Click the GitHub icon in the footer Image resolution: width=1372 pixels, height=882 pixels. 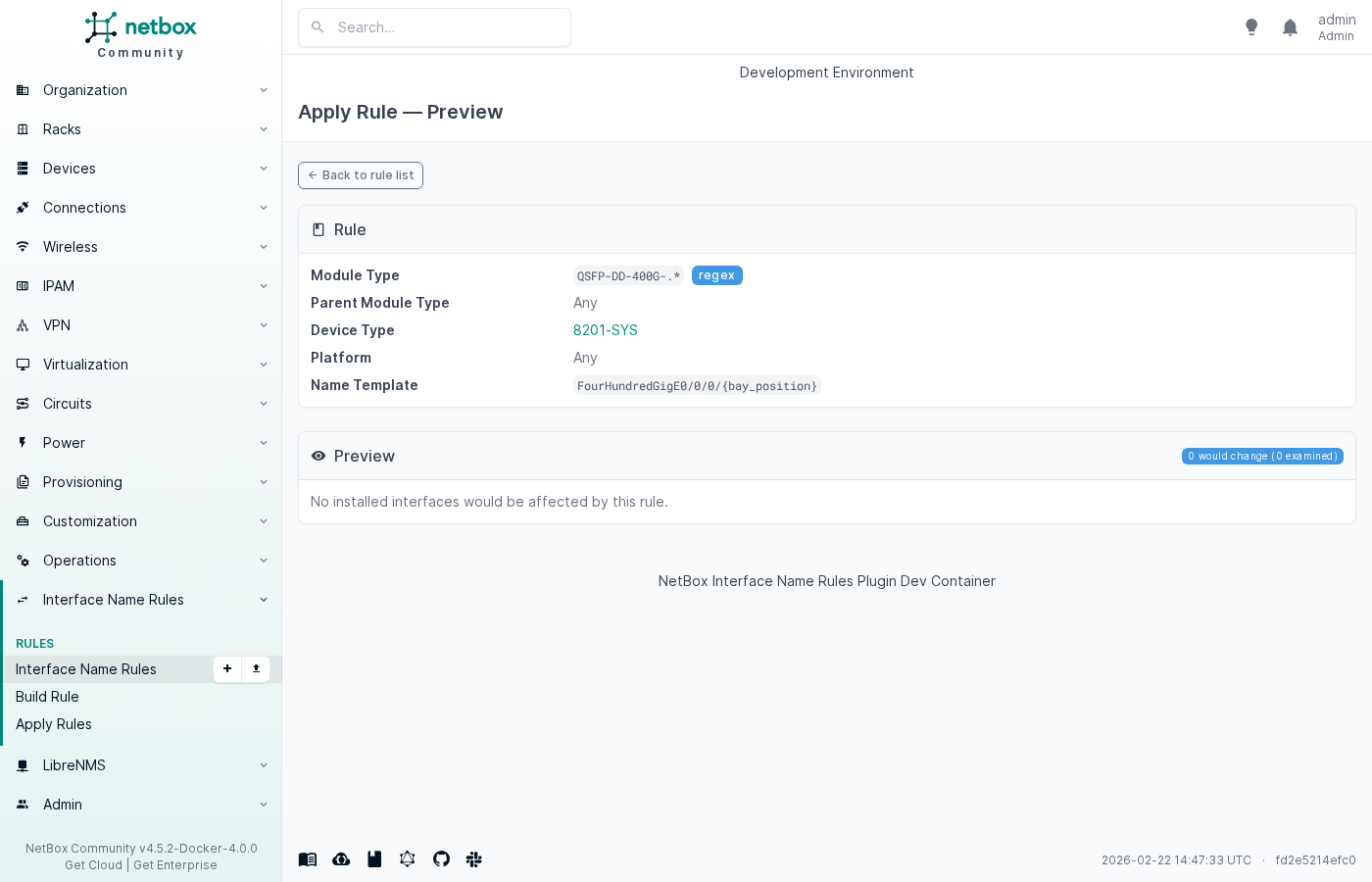[441, 859]
